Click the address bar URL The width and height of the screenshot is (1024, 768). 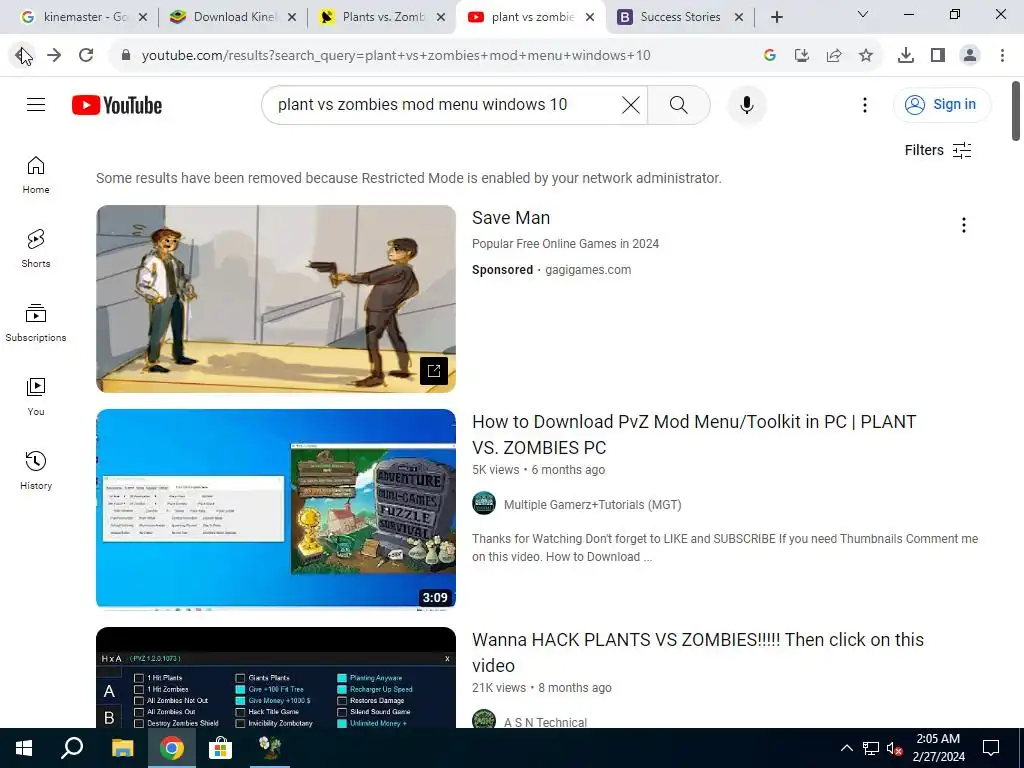[396, 56]
